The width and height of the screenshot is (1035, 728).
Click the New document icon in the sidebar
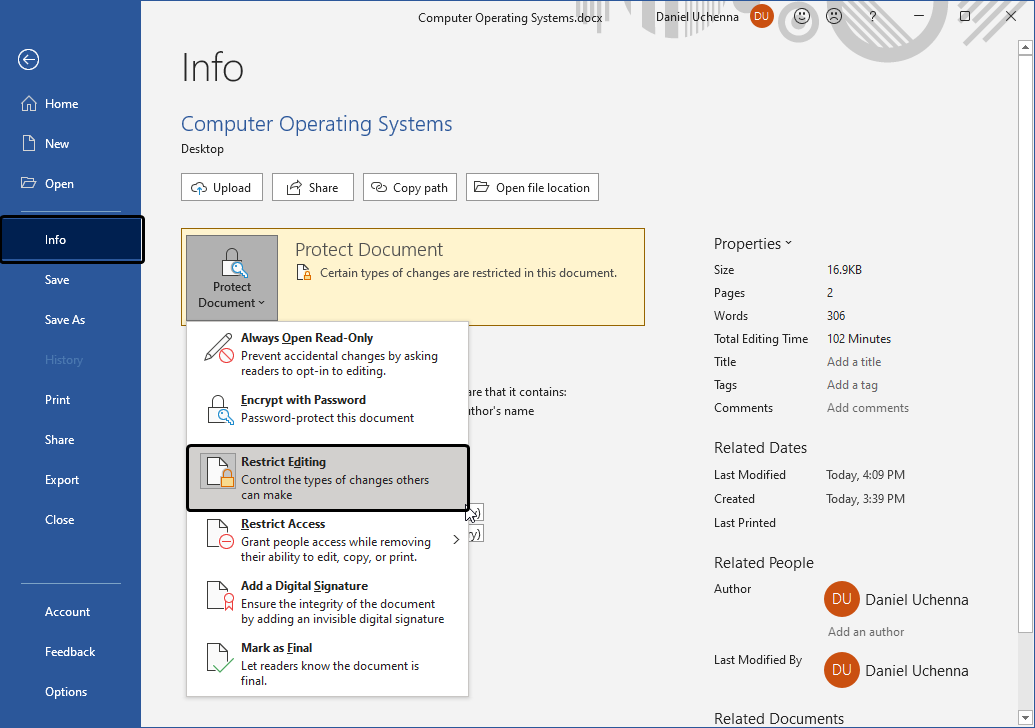(x=31, y=143)
